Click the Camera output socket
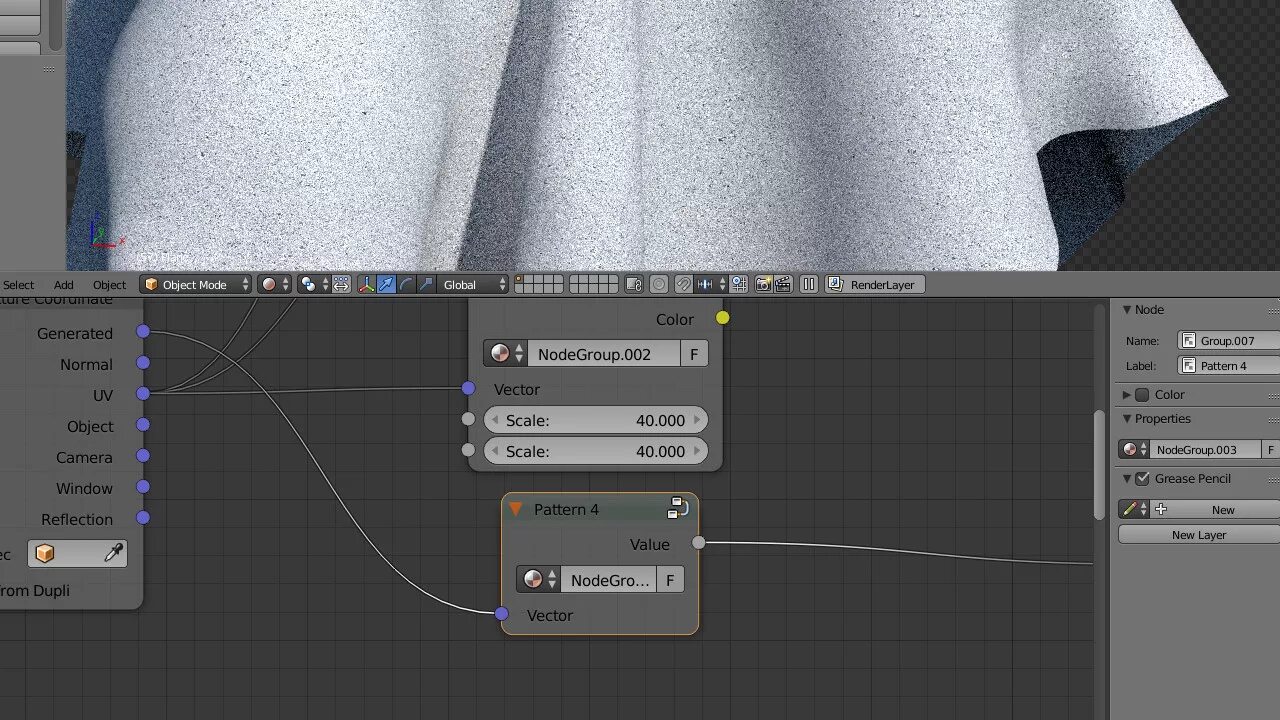This screenshot has height=720, width=1280. coord(143,456)
